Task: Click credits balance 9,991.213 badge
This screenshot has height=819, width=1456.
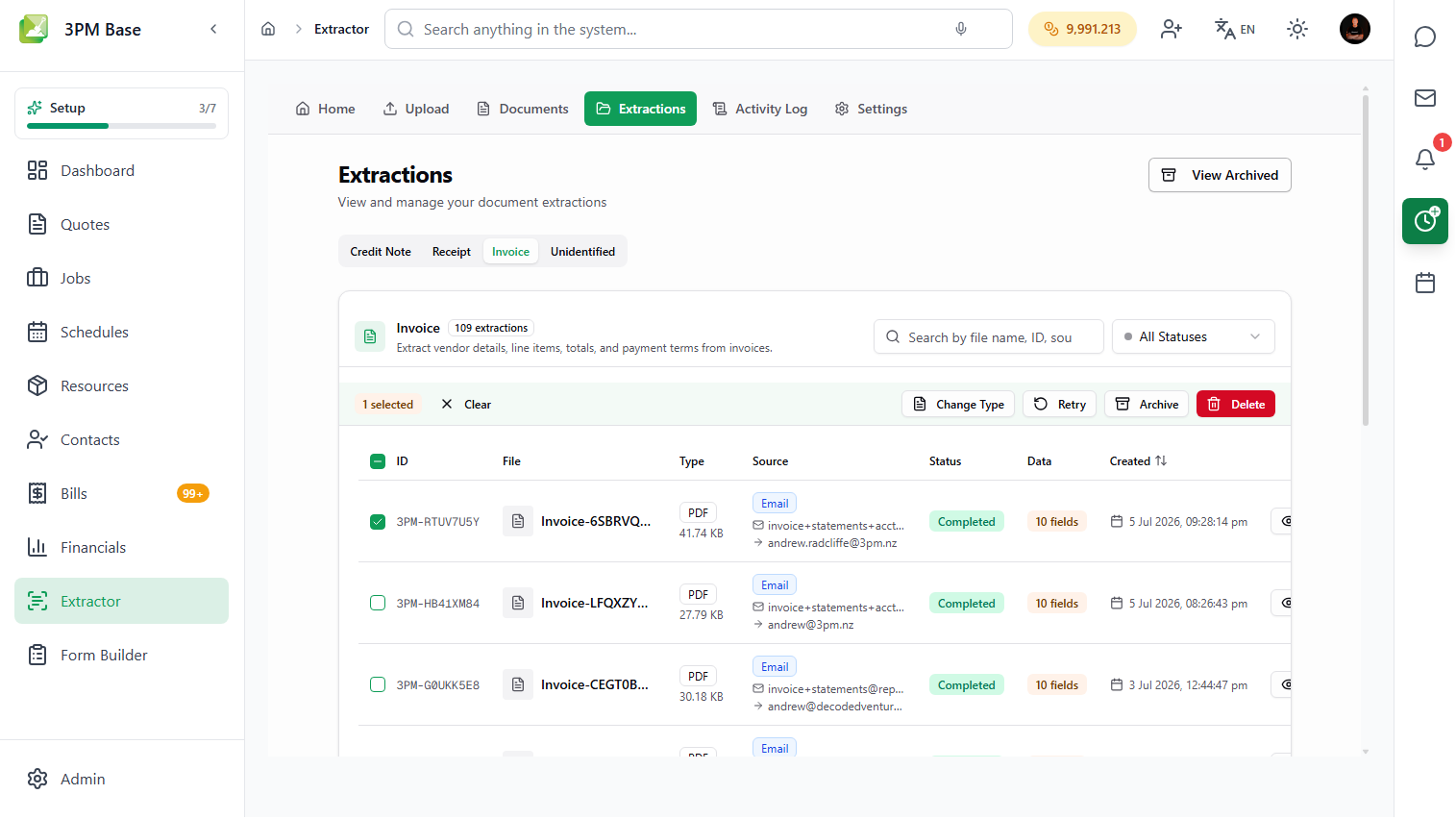Action: 1082,29
